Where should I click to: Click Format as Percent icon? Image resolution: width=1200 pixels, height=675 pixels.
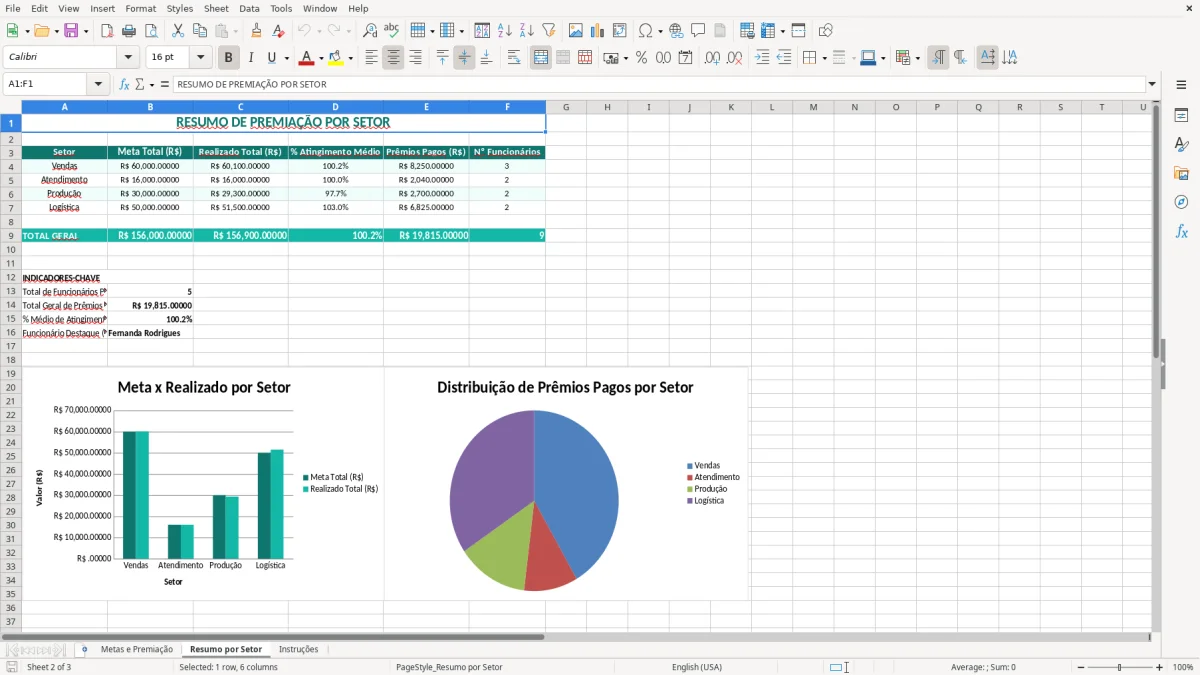642,58
